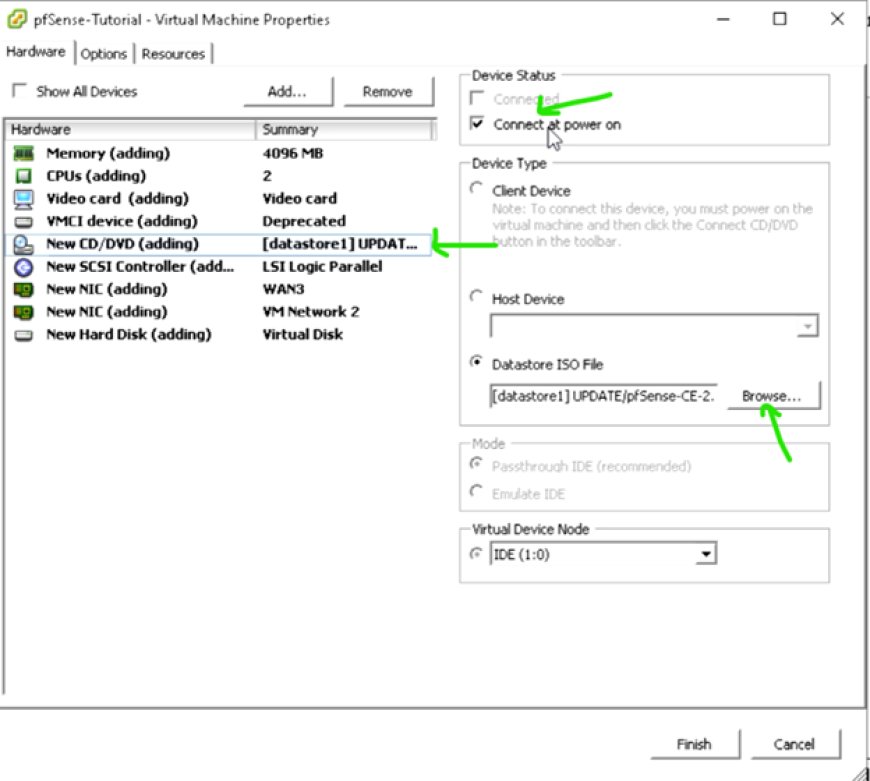Click the New CD/DVD disc icon

click(23, 245)
